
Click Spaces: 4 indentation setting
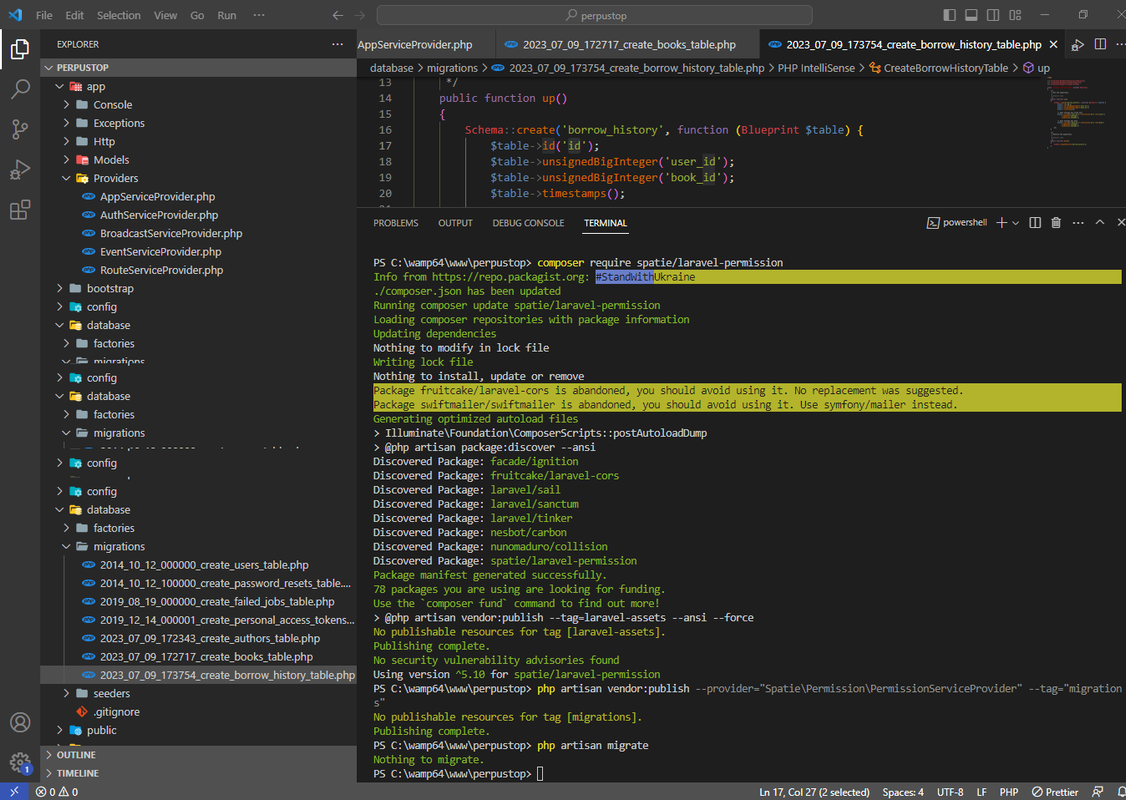(903, 791)
